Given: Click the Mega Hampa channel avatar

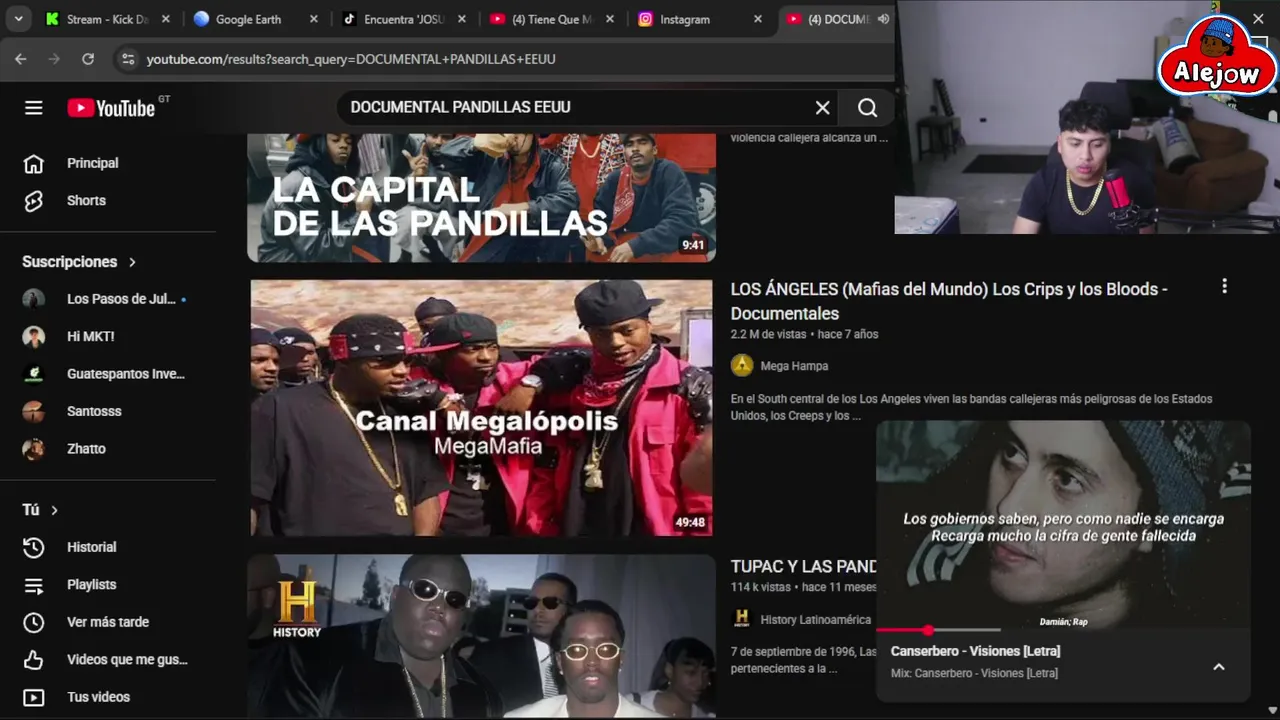Looking at the screenshot, I should pos(742,366).
